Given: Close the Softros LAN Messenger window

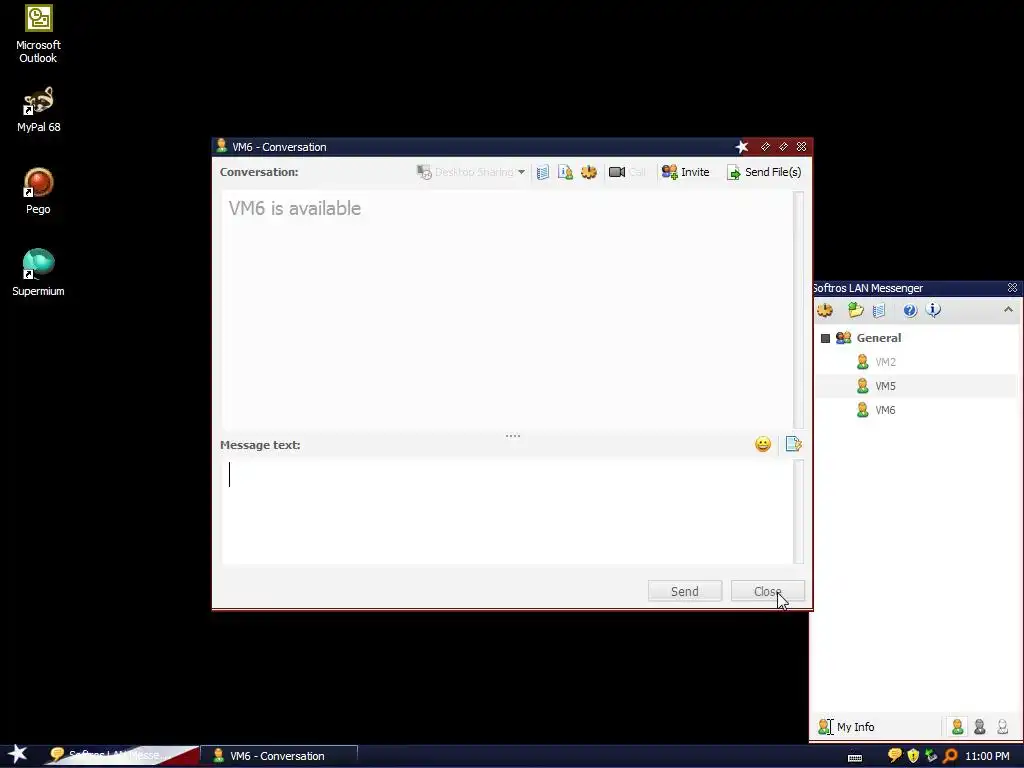Looking at the screenshot, I should [x=1012, y=287].
